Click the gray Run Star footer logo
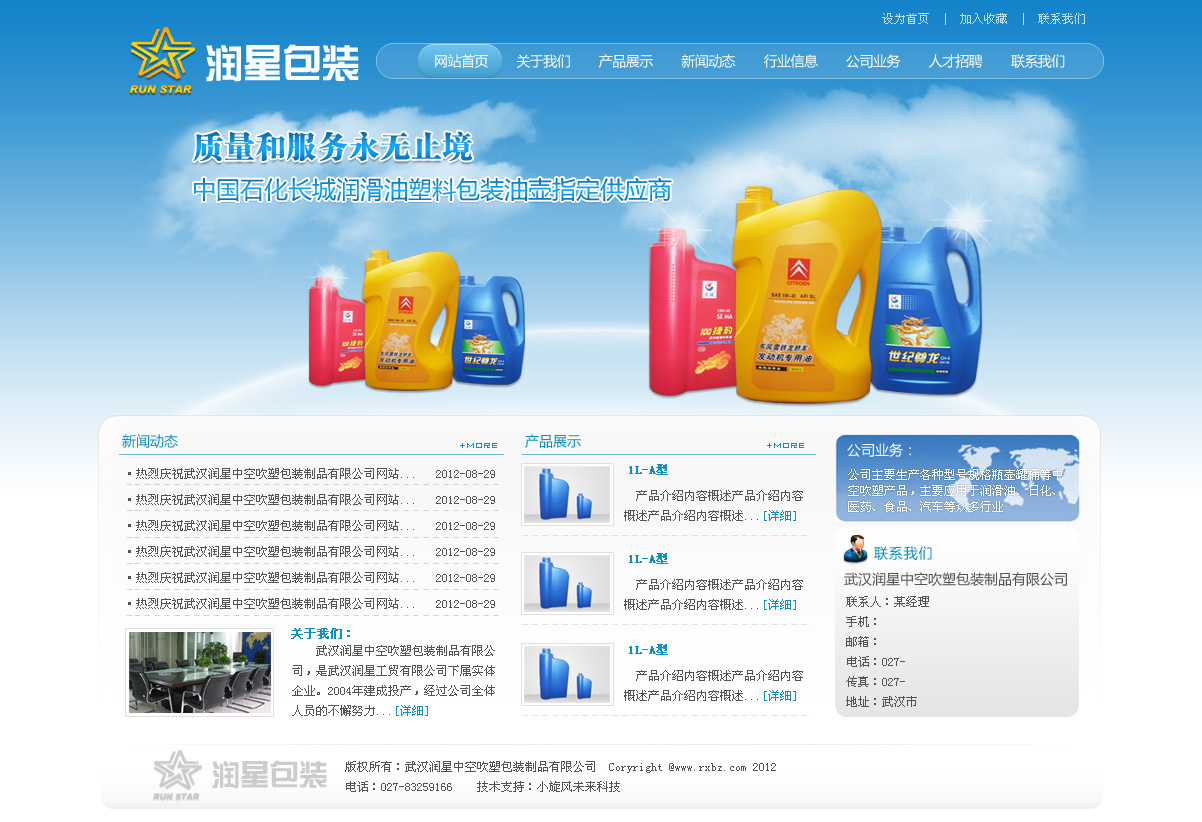 240,775
